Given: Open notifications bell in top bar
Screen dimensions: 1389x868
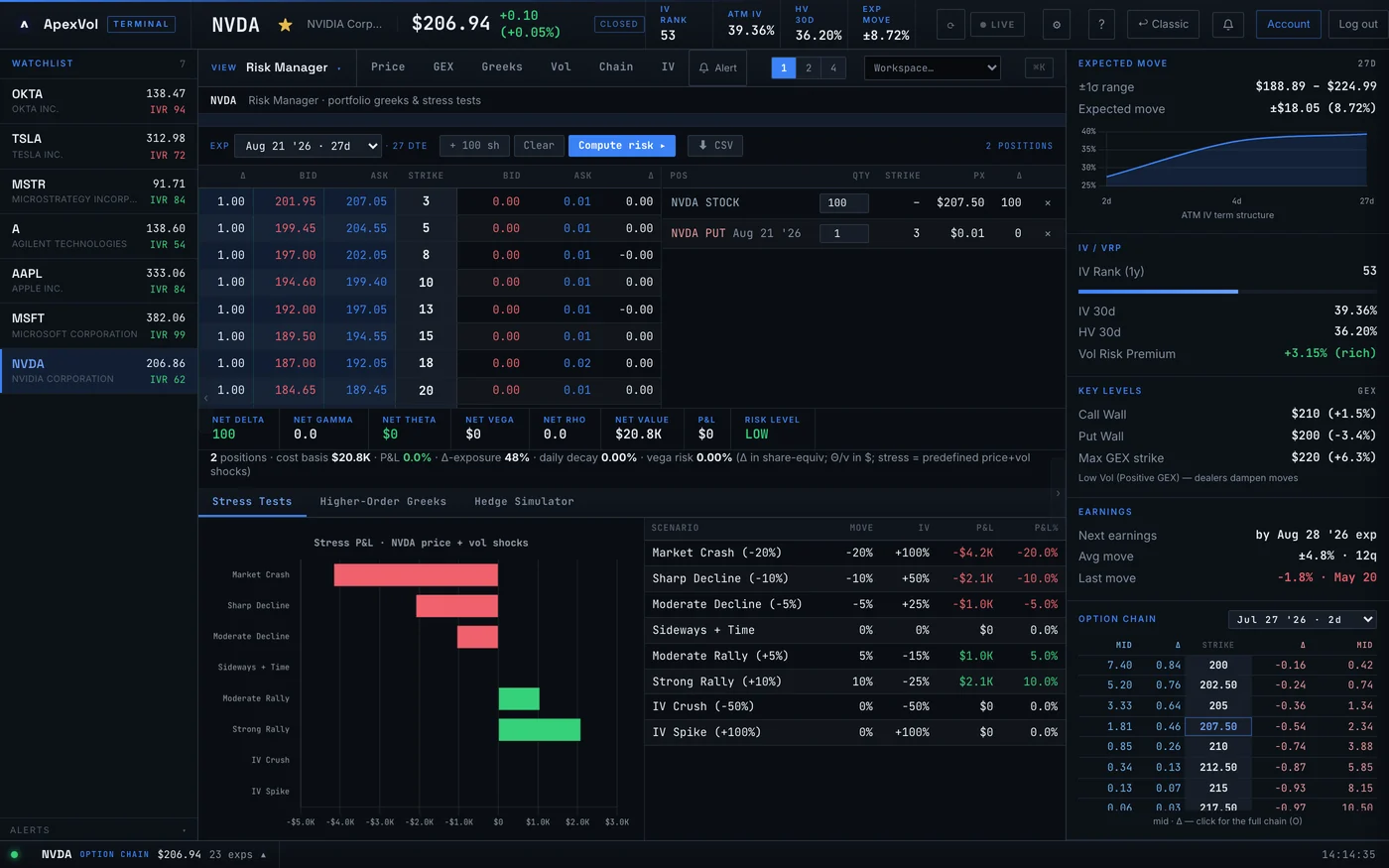Looking at the screenshot, I should (1228, 25).
